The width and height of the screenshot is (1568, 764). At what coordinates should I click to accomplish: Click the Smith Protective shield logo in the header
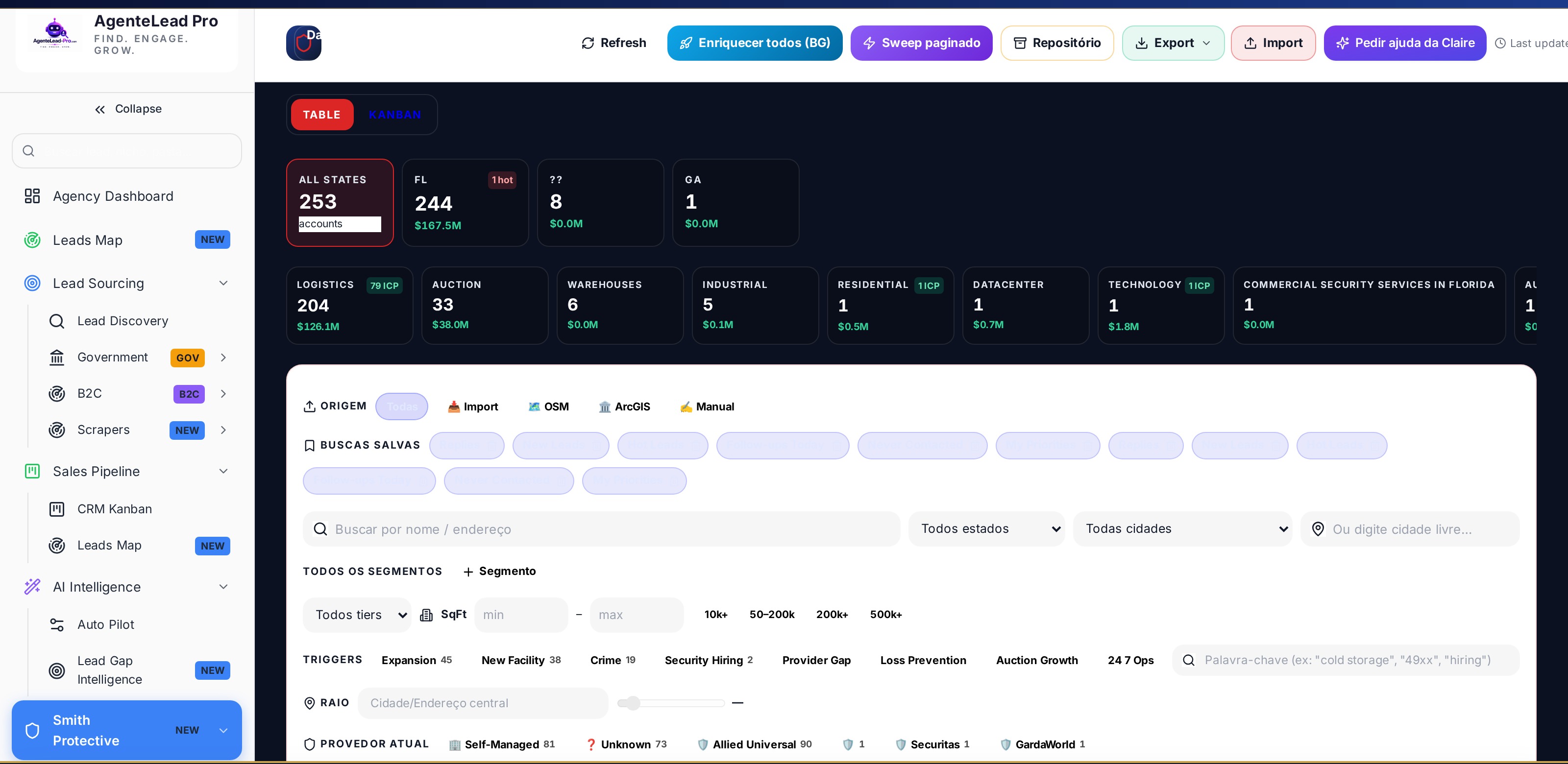point(304,43)
